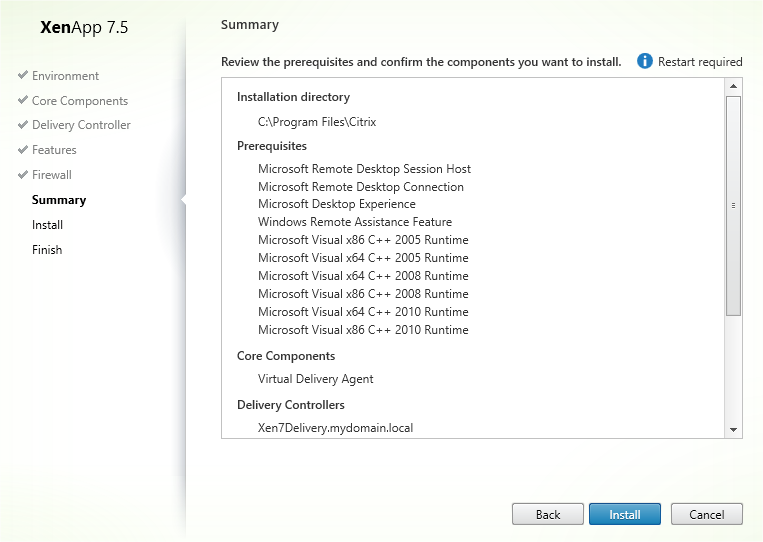Click the 'Restart required' label
The image size is (763, 542).
coord(700,62)
